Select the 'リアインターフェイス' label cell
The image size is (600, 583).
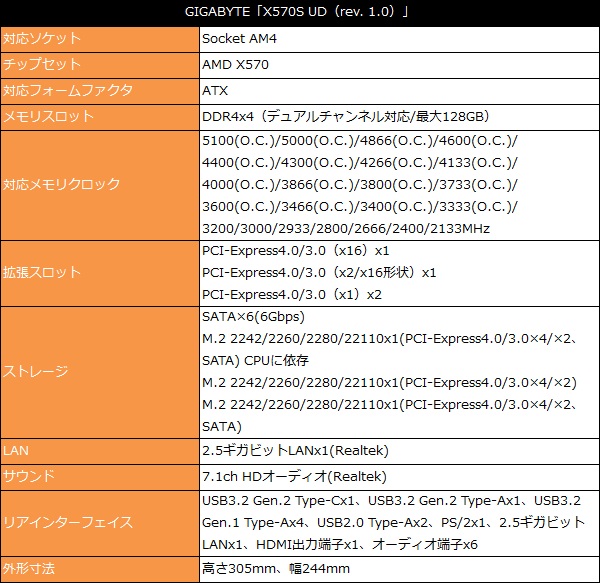pyautogui.click(x=99, y=523)
